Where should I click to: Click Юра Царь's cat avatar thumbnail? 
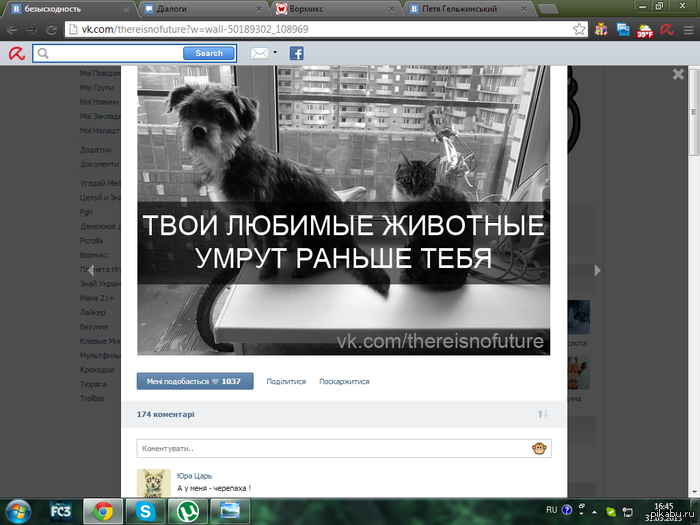[154, 483]
